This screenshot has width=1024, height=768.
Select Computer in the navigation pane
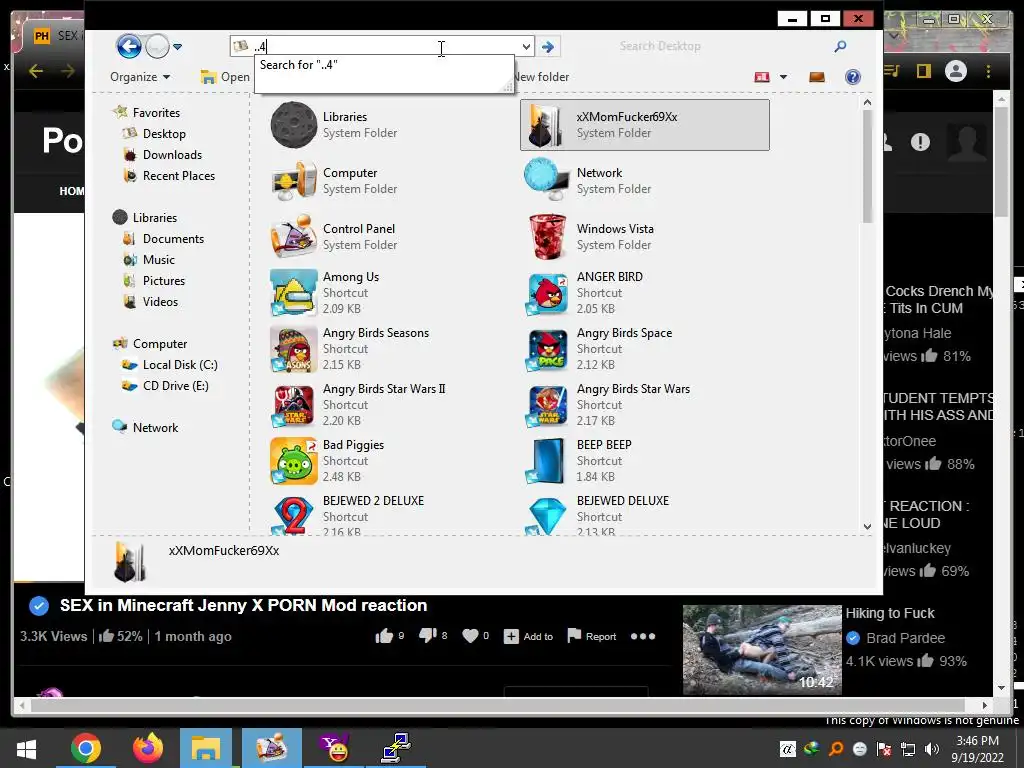159,344
